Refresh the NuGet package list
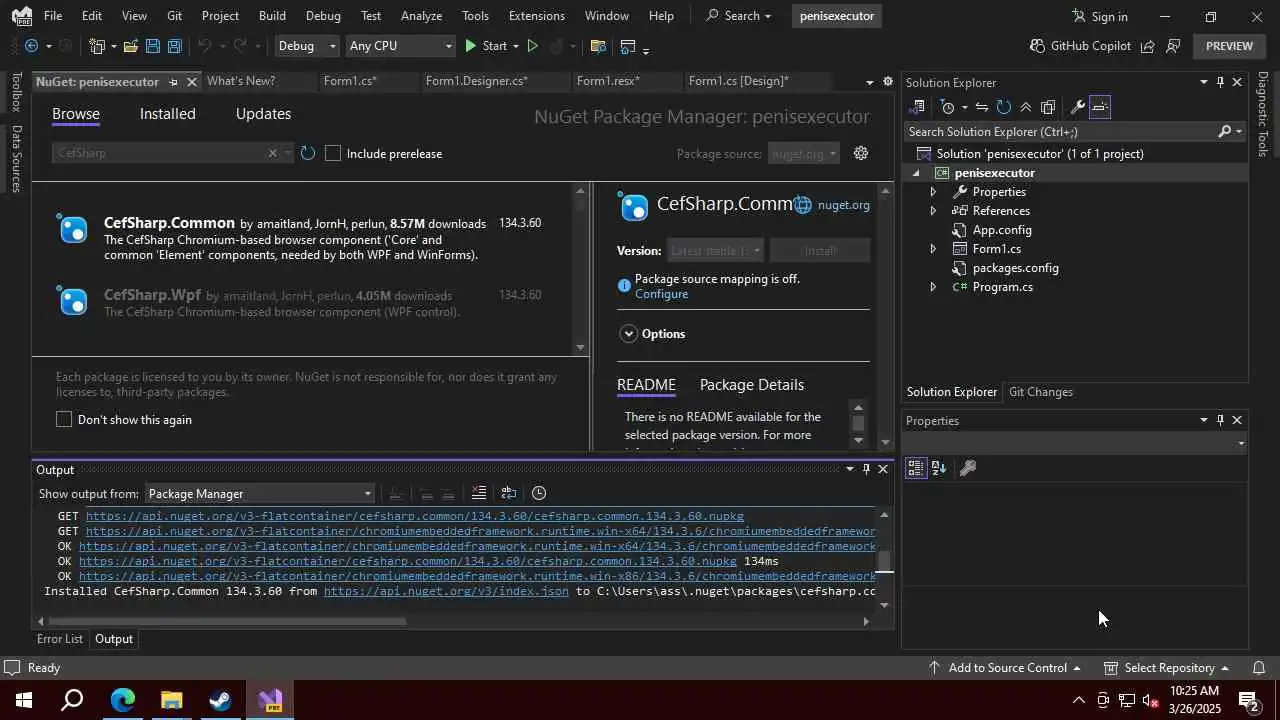The height and width of the screenshot is (720, 1280). pyautogui.click(x=308, y=153)
